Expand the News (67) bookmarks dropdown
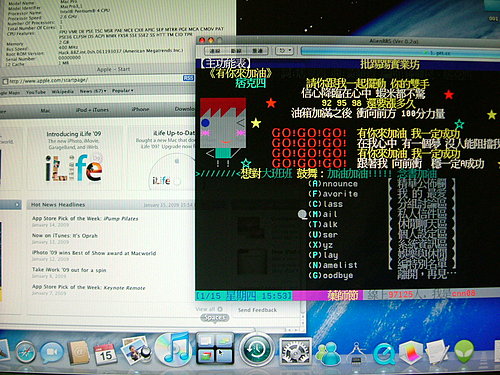Image resolution: width=500 pixels, height=375 pixels. click(x=93, y=91)
